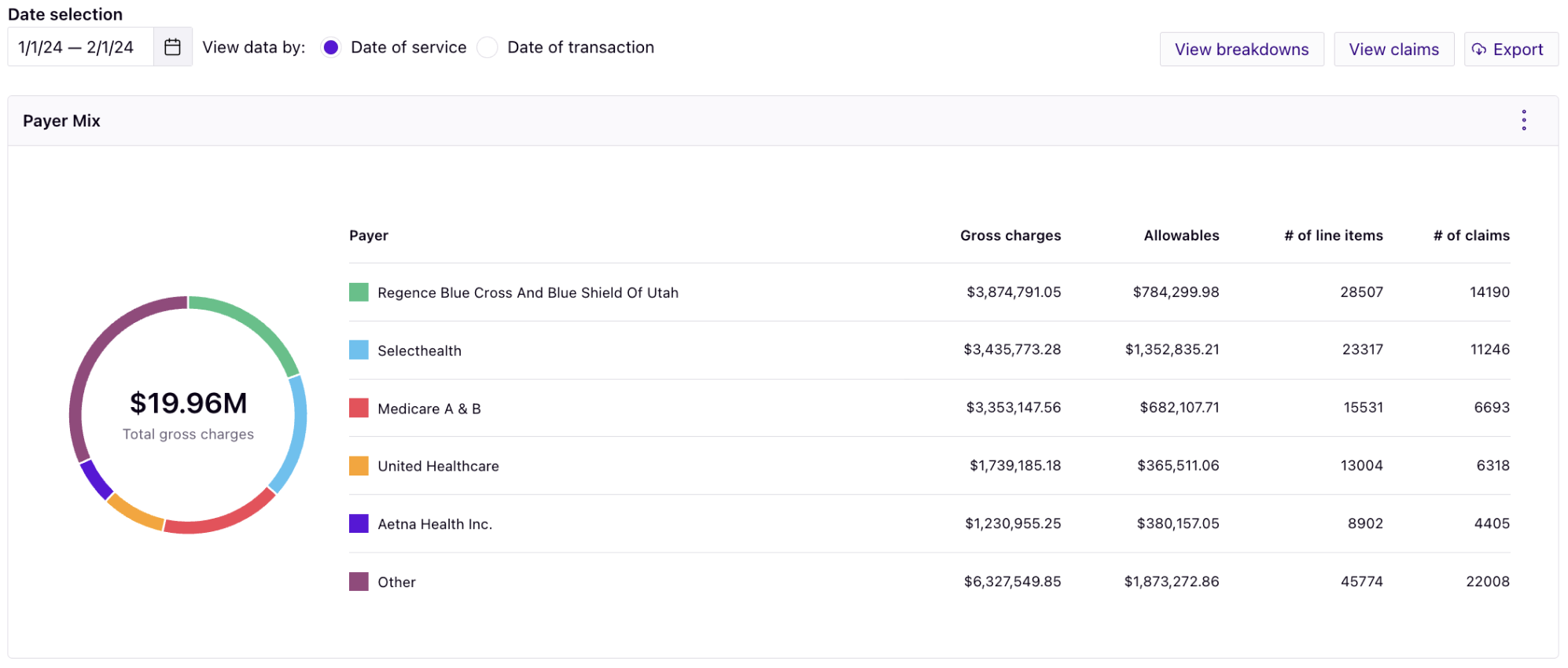Click the Total gross charges caption

pyautogui.click(x=188, y=435)
